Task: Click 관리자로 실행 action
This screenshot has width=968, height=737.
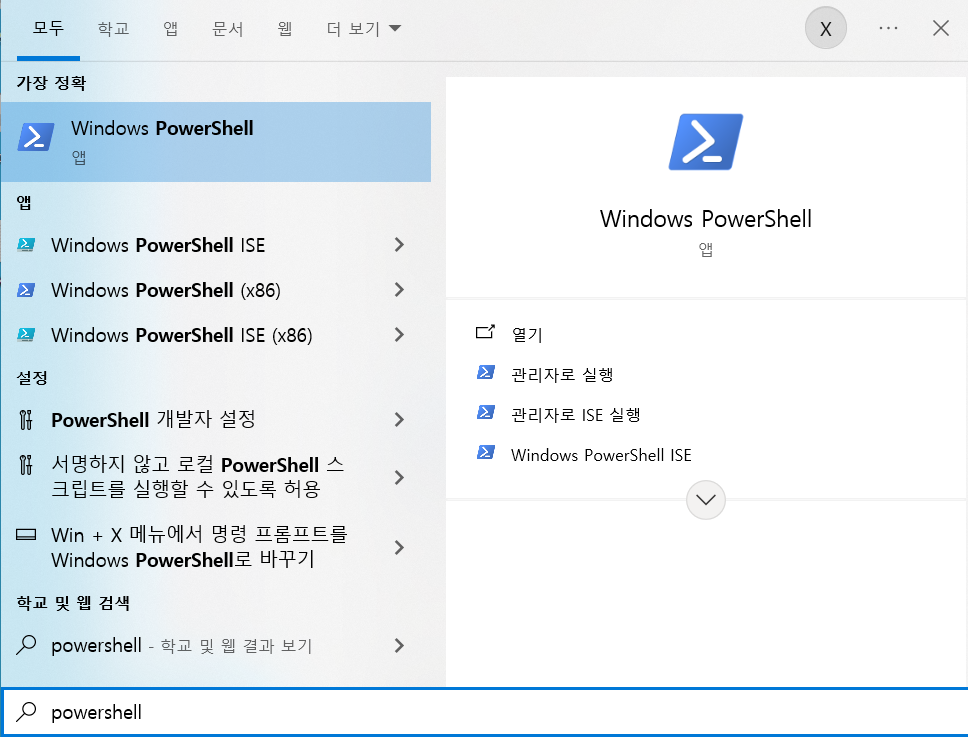Action: [x=562, y=374]
